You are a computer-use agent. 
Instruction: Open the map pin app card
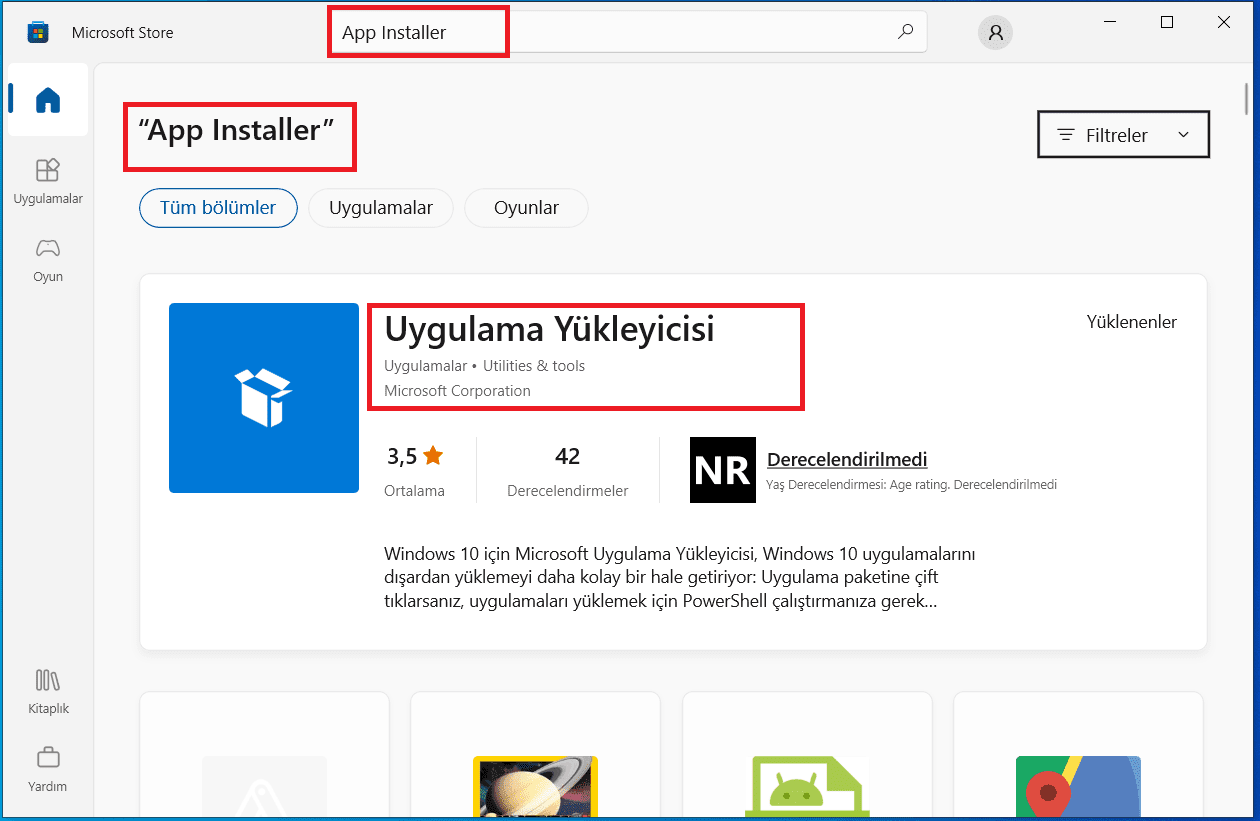(1078, 755)
